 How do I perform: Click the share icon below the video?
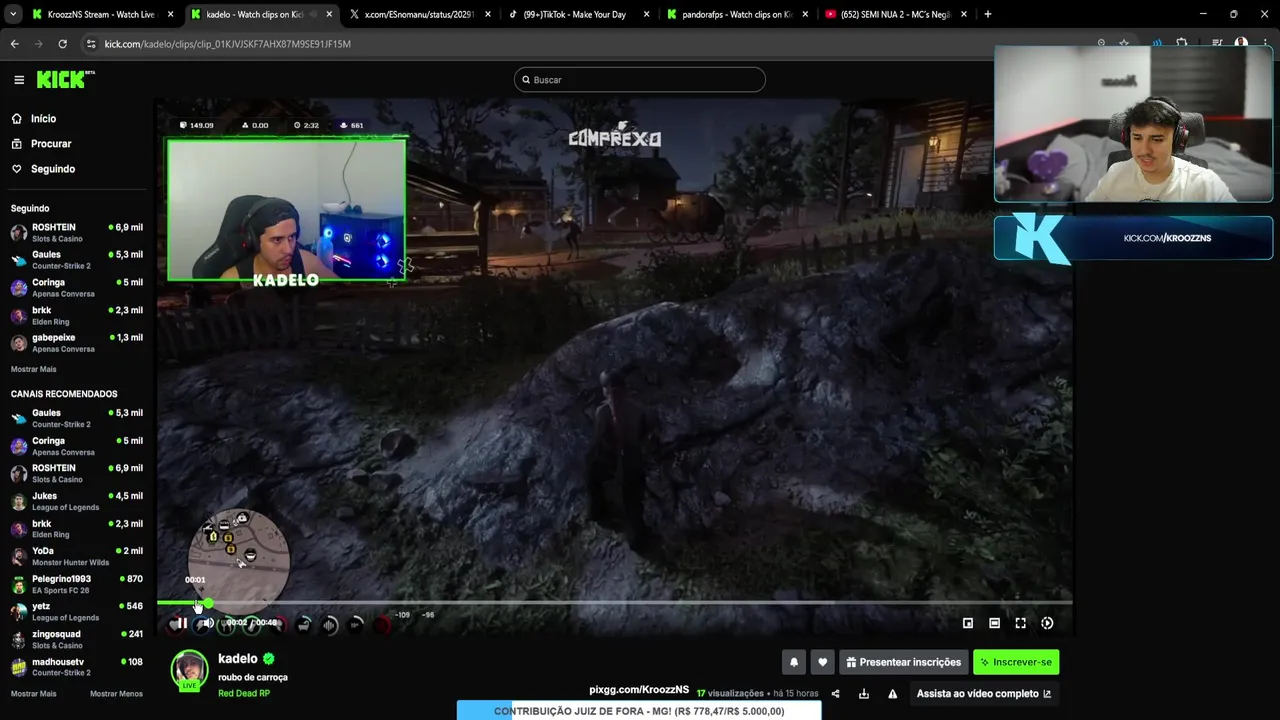(835, 693)
